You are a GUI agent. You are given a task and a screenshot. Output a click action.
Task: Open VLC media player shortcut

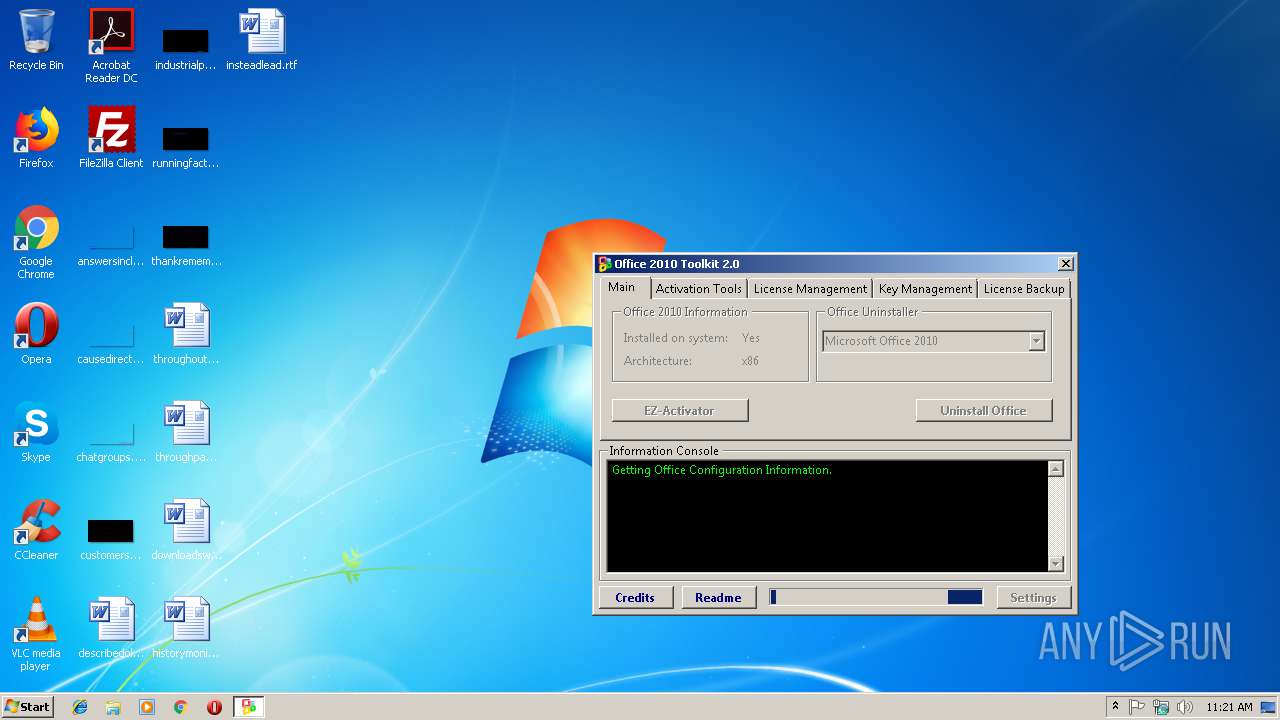click(36, 635)
